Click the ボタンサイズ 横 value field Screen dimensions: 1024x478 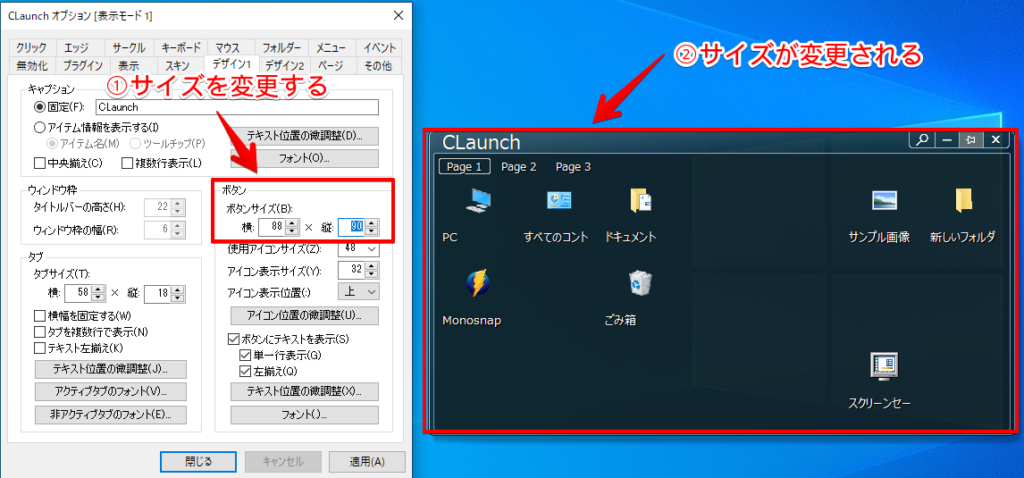pyautogui.click(x=272, y=227)
